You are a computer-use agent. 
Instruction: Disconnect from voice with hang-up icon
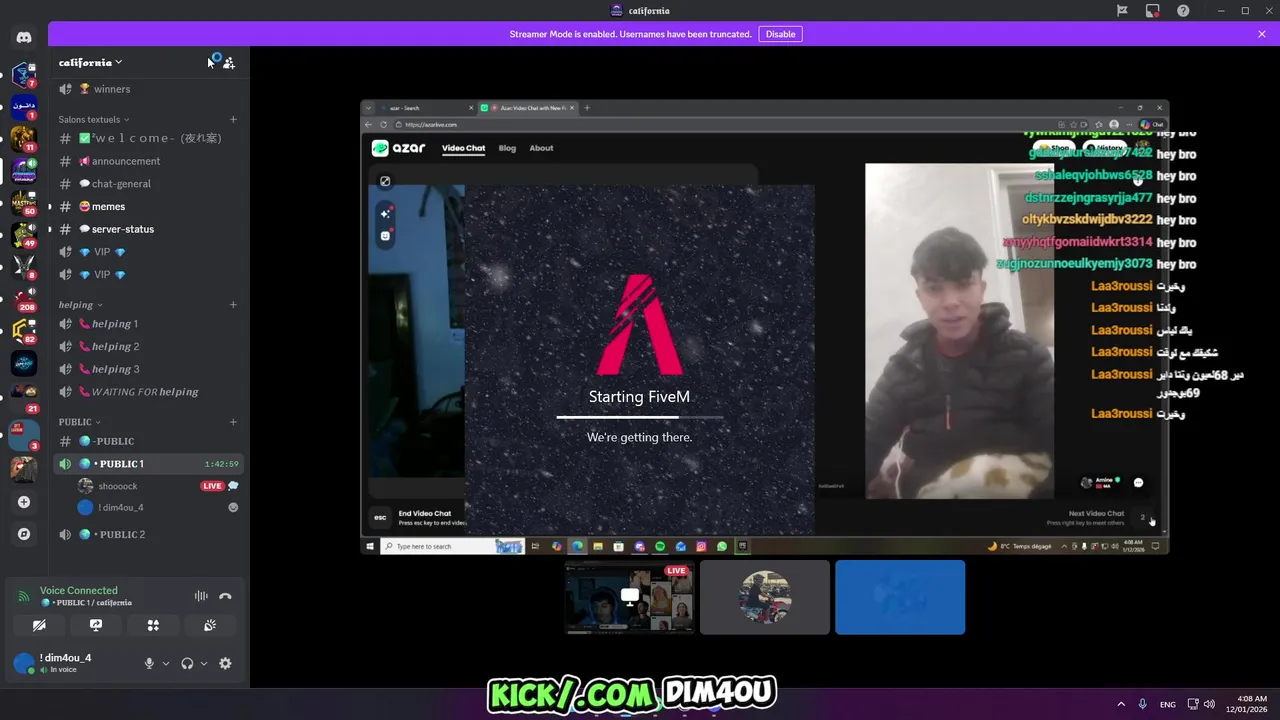pos(225,596)
